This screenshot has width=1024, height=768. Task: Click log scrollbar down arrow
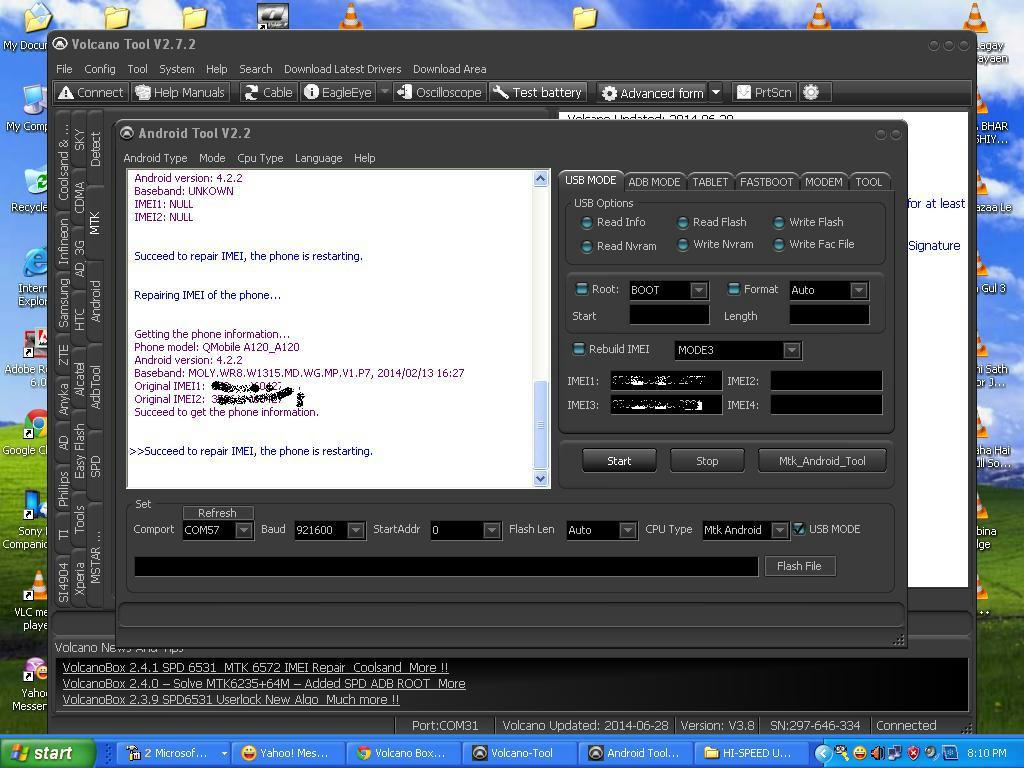pos(541,479)
